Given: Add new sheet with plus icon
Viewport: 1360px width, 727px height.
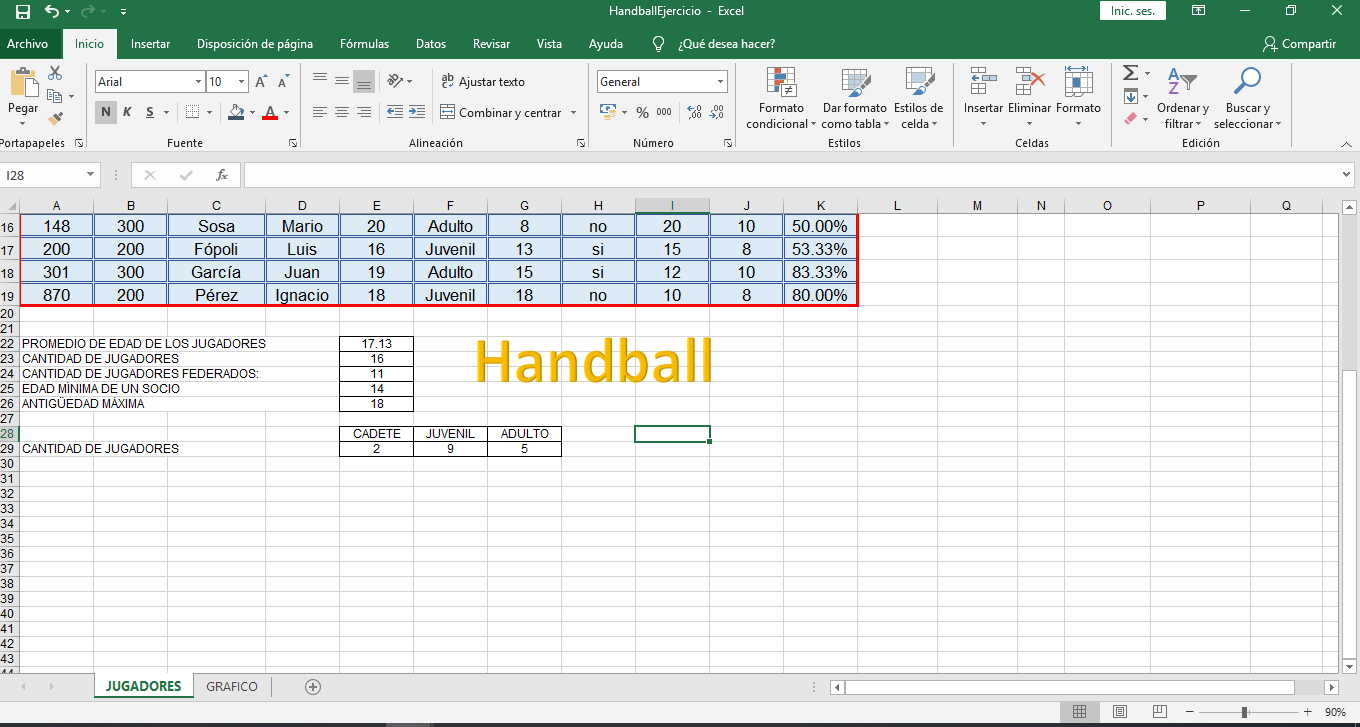Looking at the screenshot, I should point(313,687).
